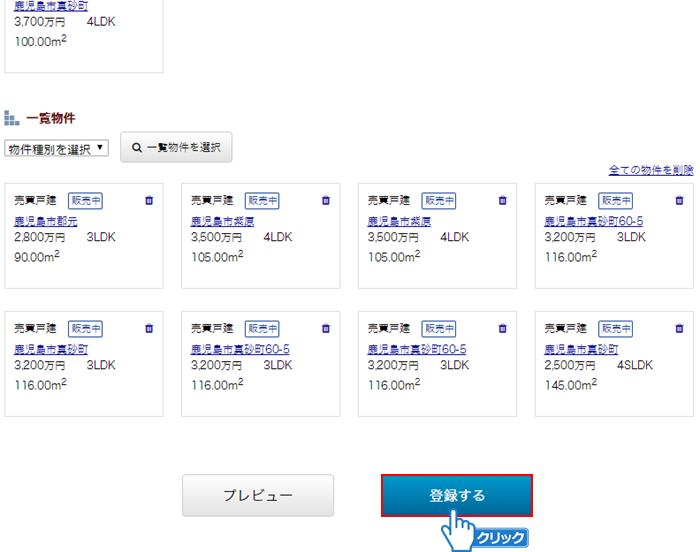The height and width of the screenshot is (552, 700).
Task: Click the プレビュー button
Action: point(258,495)
